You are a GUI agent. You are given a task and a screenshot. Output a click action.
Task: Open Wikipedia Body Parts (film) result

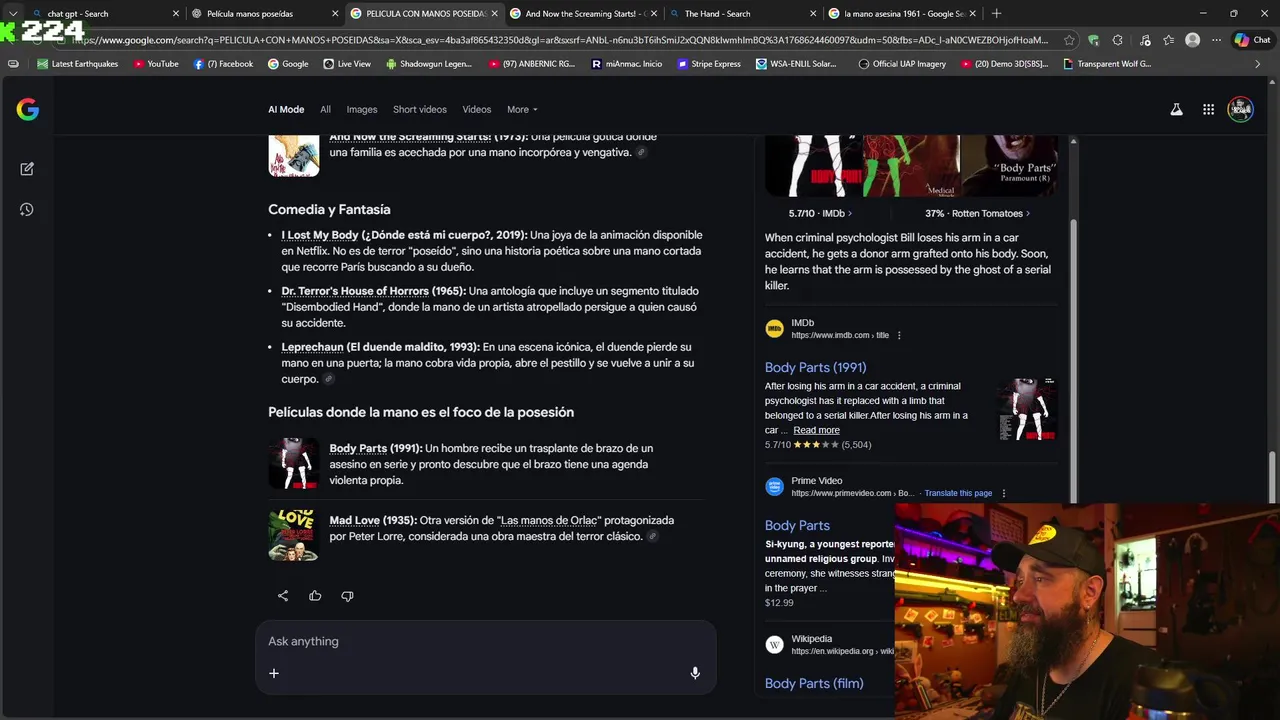pyautogui.click(x=814, y=683)
